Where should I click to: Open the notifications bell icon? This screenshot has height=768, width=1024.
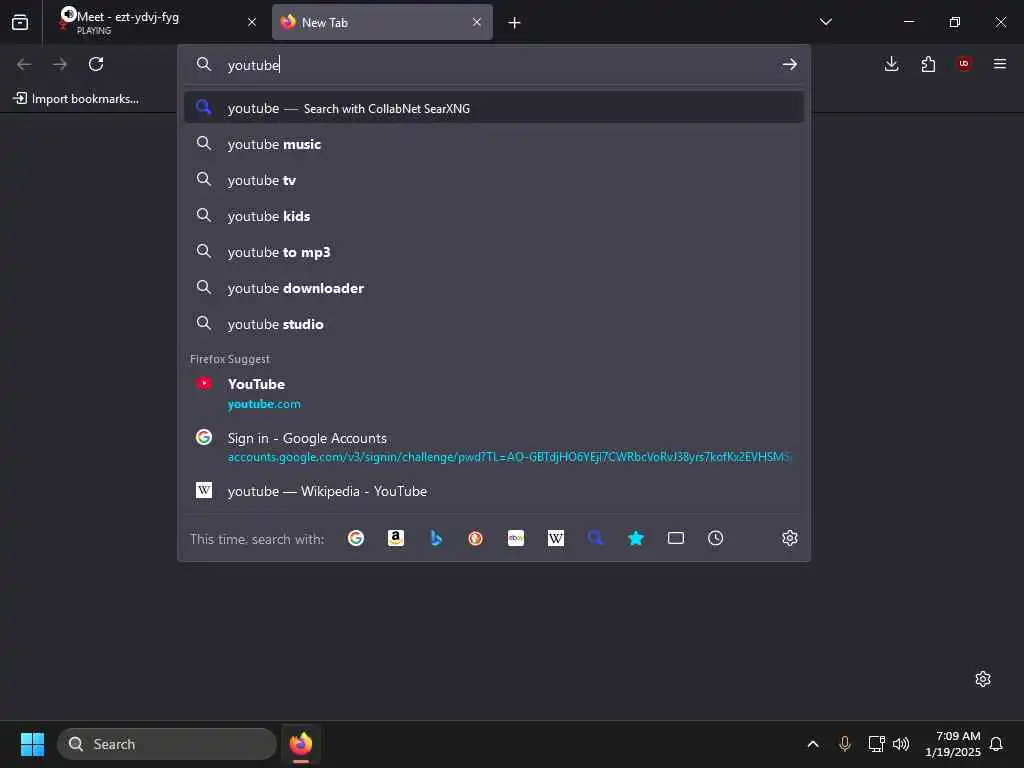(x=997, y=744)
